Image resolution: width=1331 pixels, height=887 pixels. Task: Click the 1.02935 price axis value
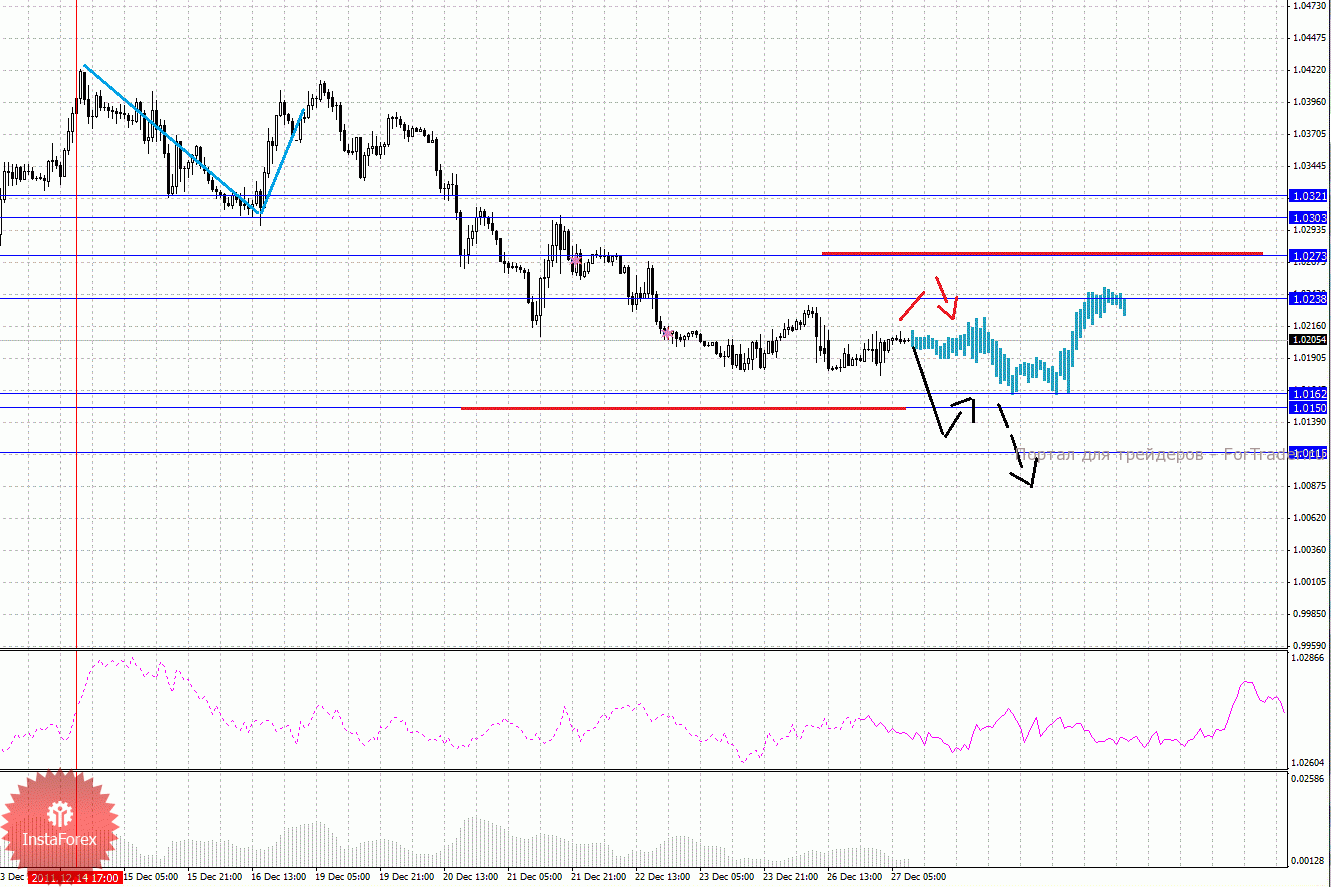[x=1308, y=230]
